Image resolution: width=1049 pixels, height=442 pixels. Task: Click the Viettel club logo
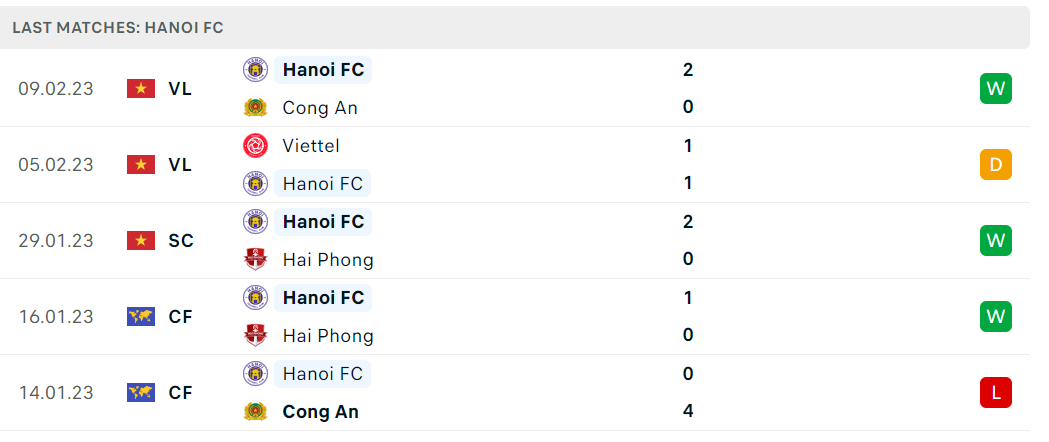pyautogui.click(x=255, y=146)
